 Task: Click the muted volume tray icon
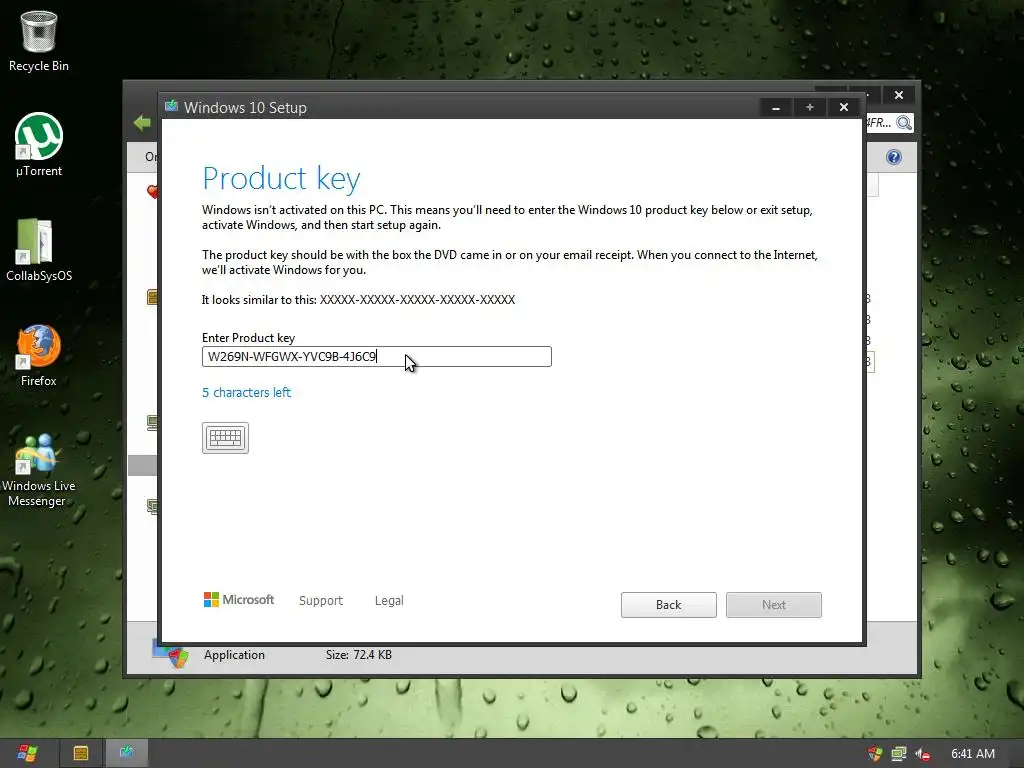click(x=923, y=754)
